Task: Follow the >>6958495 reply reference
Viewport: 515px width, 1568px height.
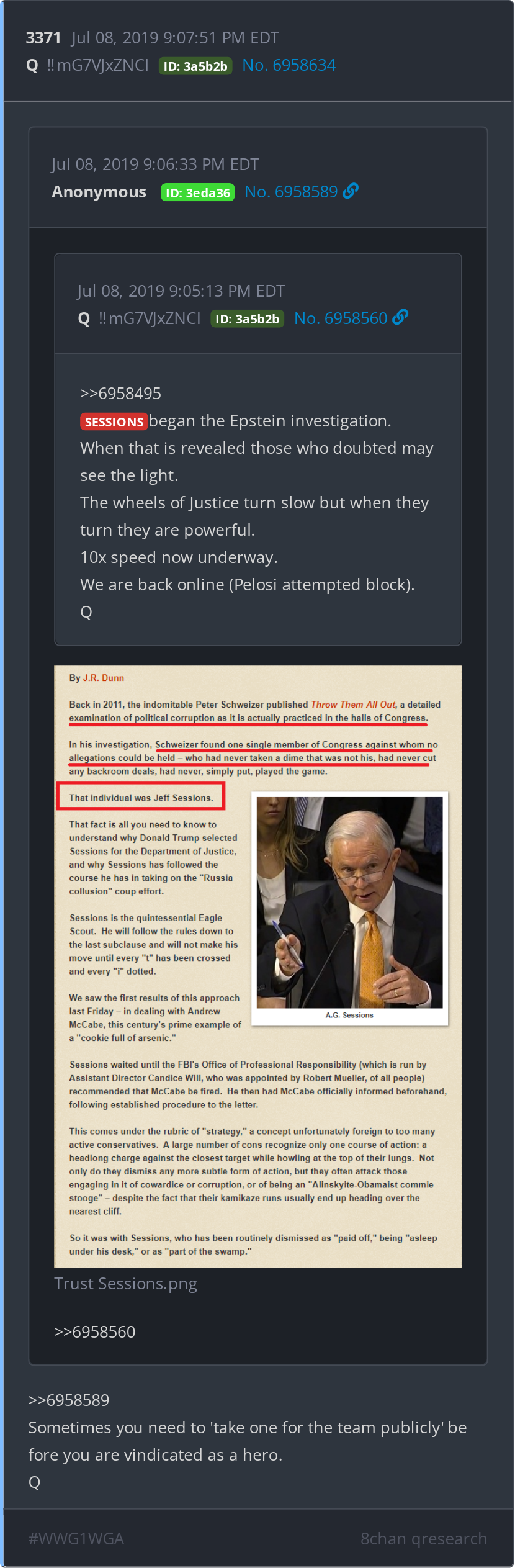Action: point(120,394)
